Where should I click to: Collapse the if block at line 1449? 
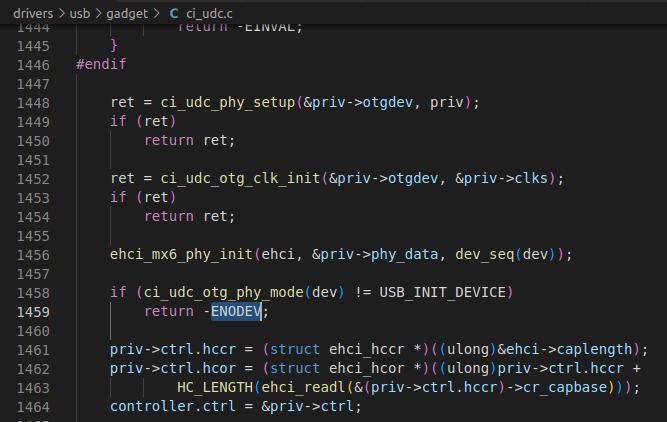point(65,122)
